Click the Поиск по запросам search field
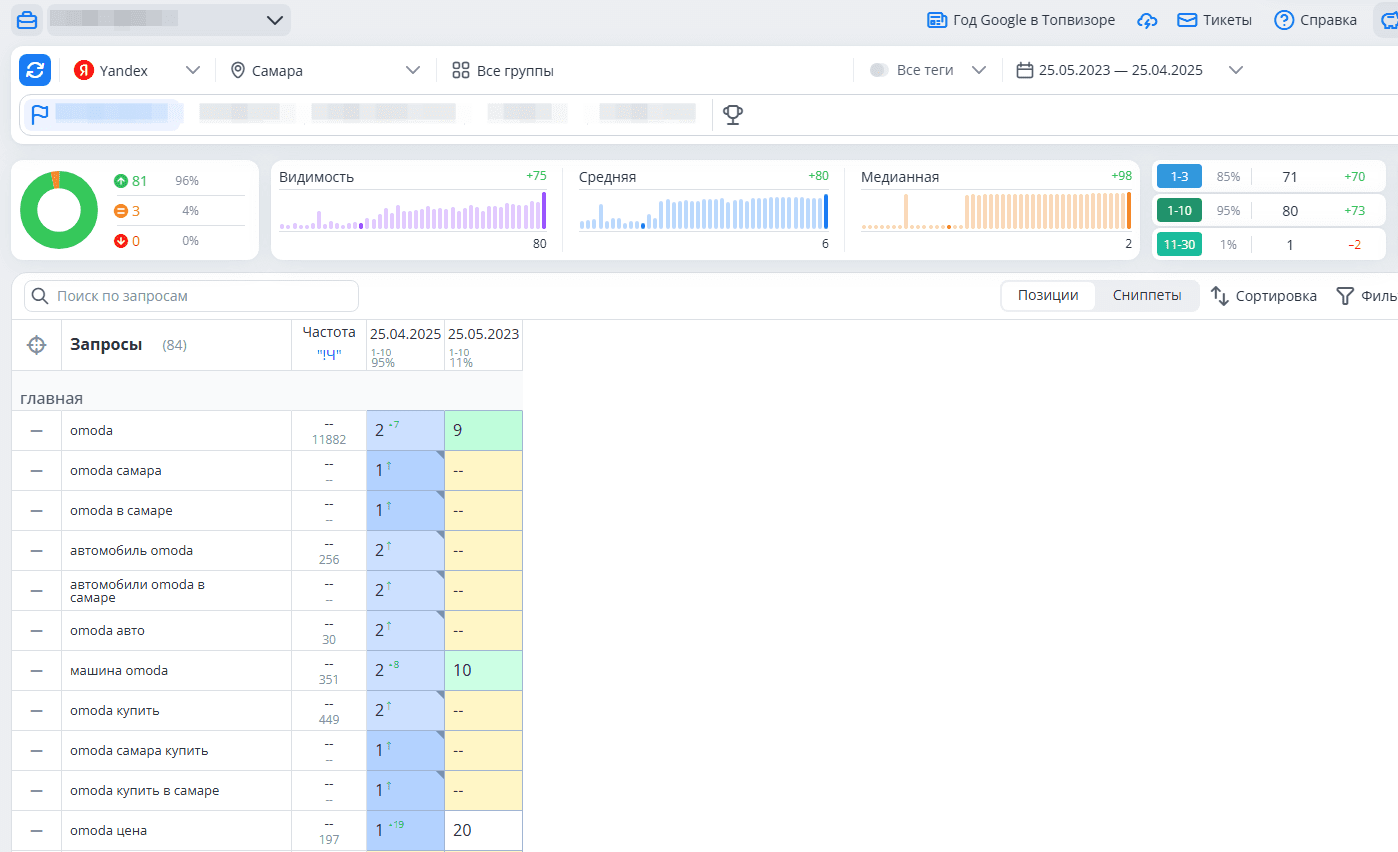Screen dimensions: 1398x852 coord(192,296)
